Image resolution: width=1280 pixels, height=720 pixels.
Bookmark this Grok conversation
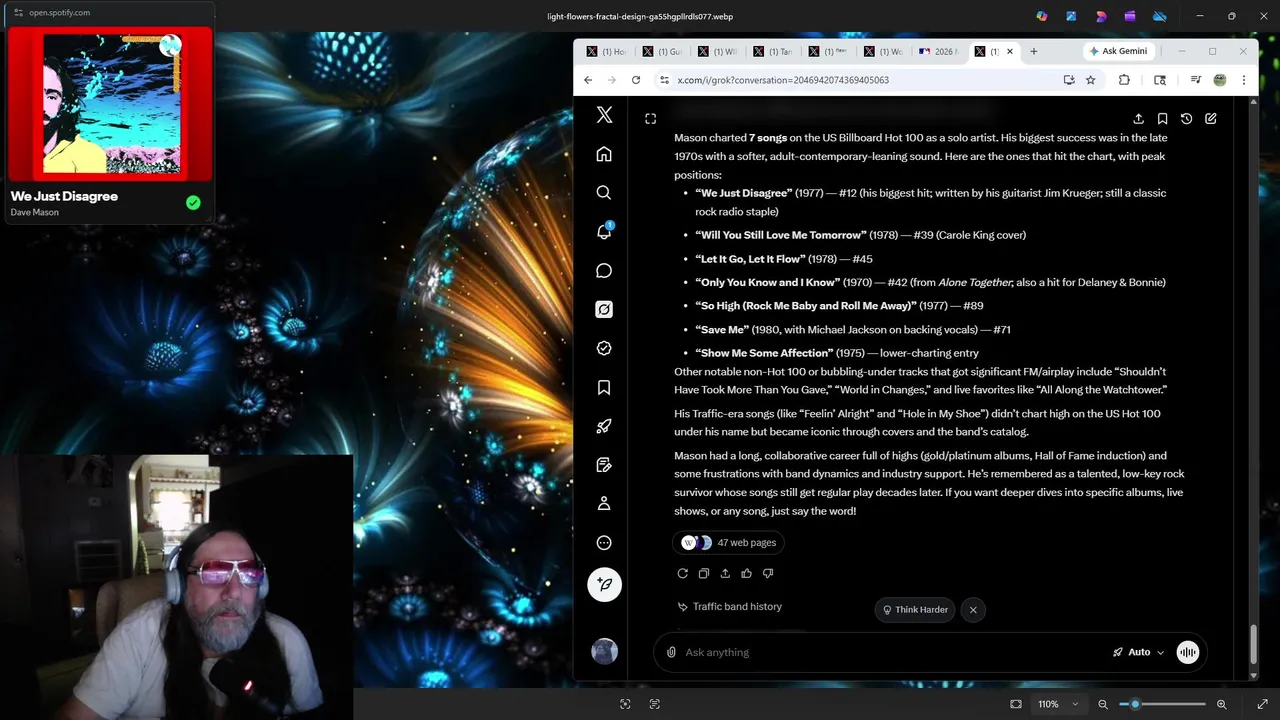coord(1162,119)
